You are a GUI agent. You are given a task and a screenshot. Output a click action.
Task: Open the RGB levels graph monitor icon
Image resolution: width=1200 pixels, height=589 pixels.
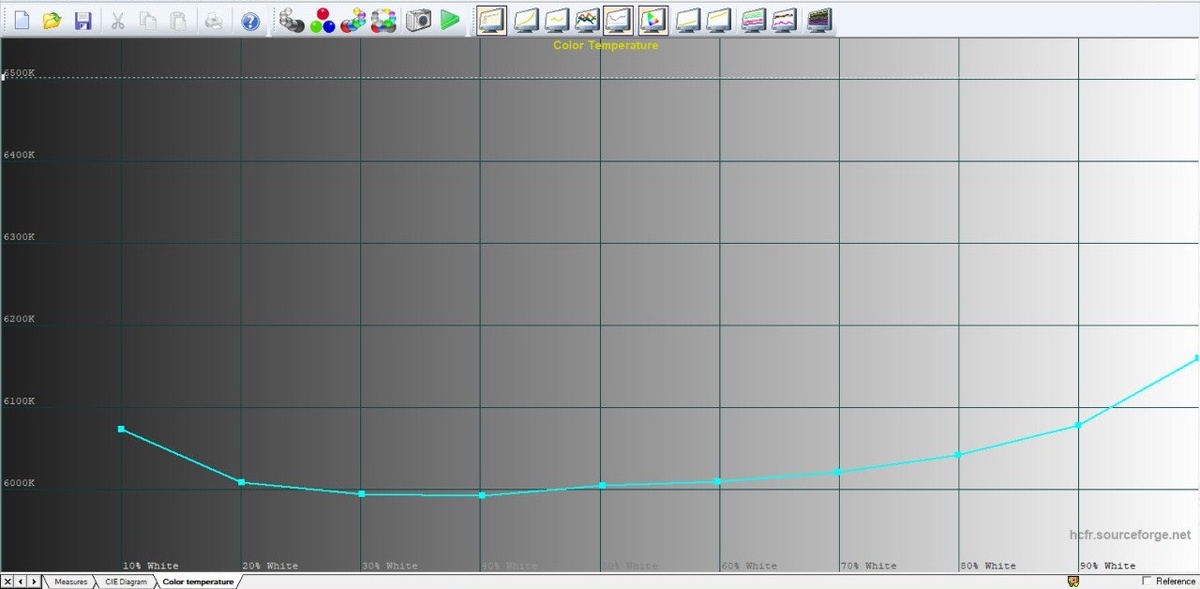pyautogui.click(x=588, y=19)
